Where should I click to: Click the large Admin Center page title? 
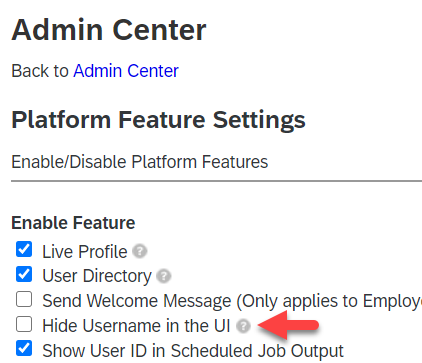pyautogui.click(x=109, y=30)
